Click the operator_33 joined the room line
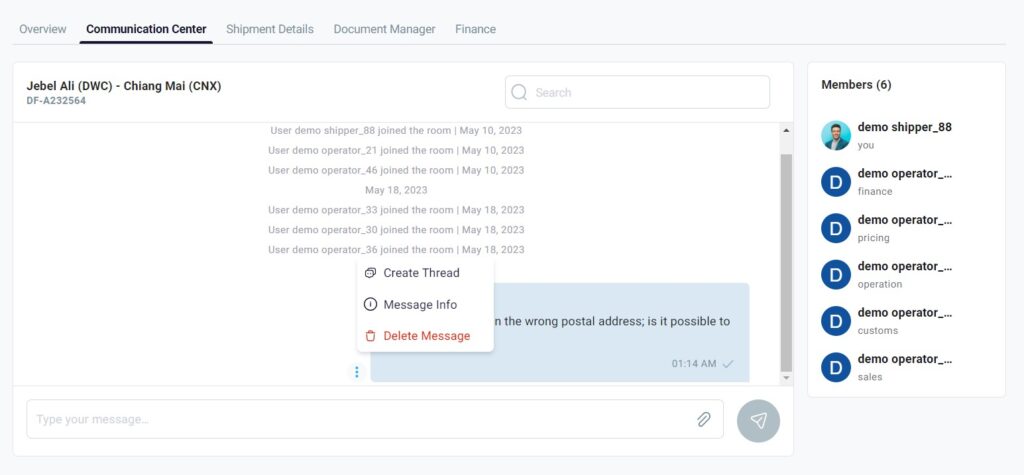Screen dimensions: 1024x475 tap(396, 210)
